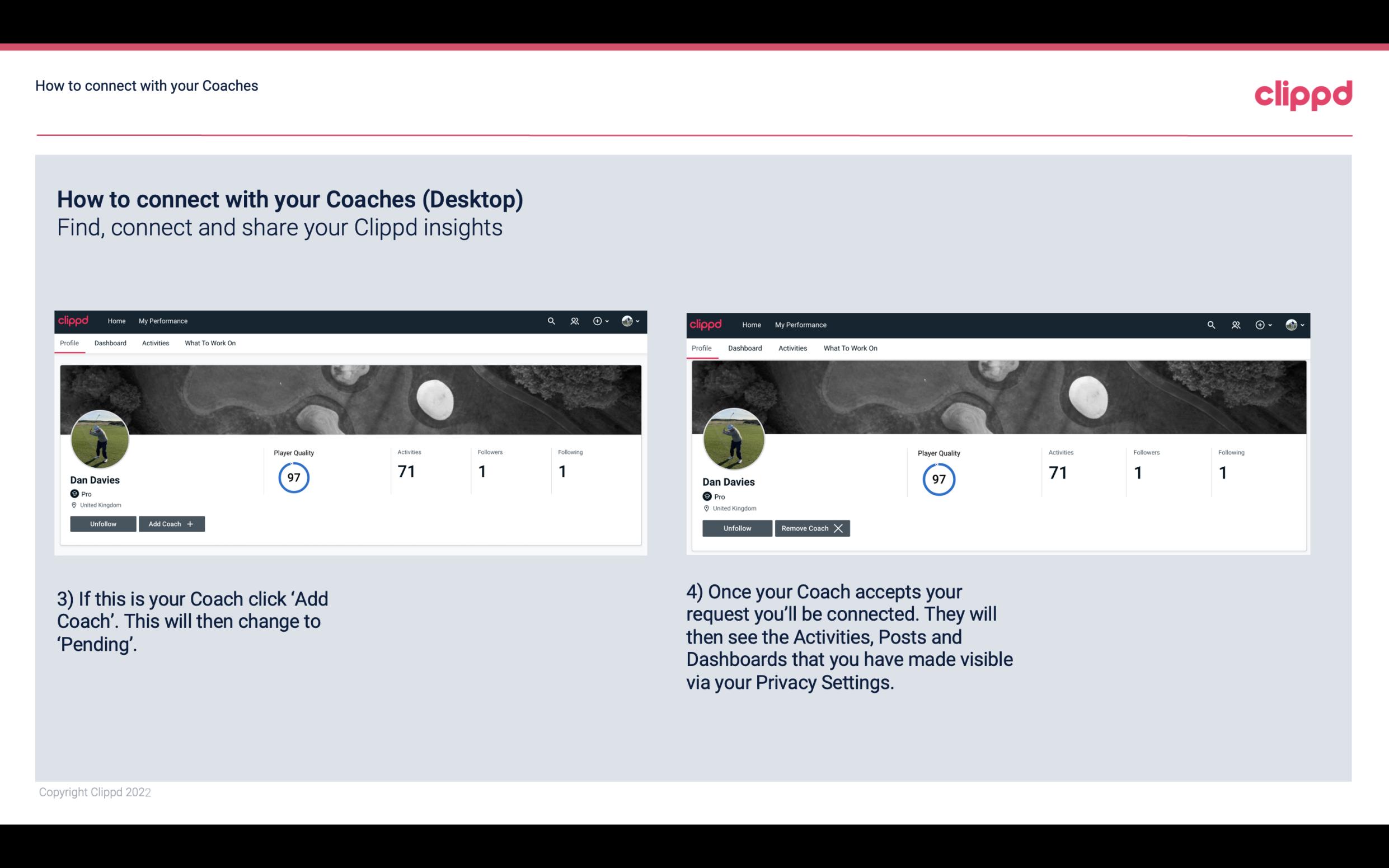
Task: Click 'Unfollow' toggle on right profile
Action: click(x=737, y=528)
